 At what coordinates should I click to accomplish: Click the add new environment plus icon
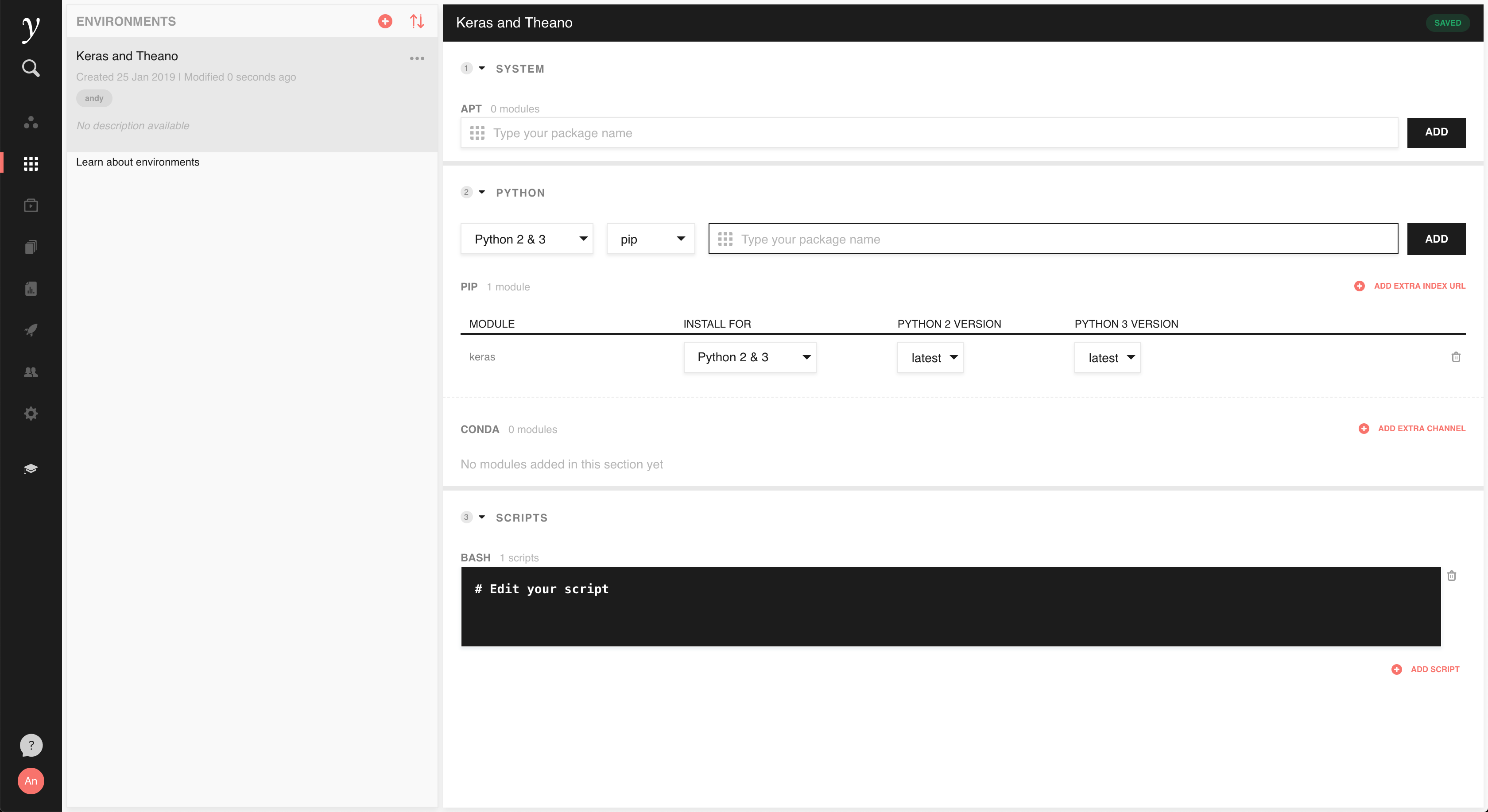(x=385, y=21)
